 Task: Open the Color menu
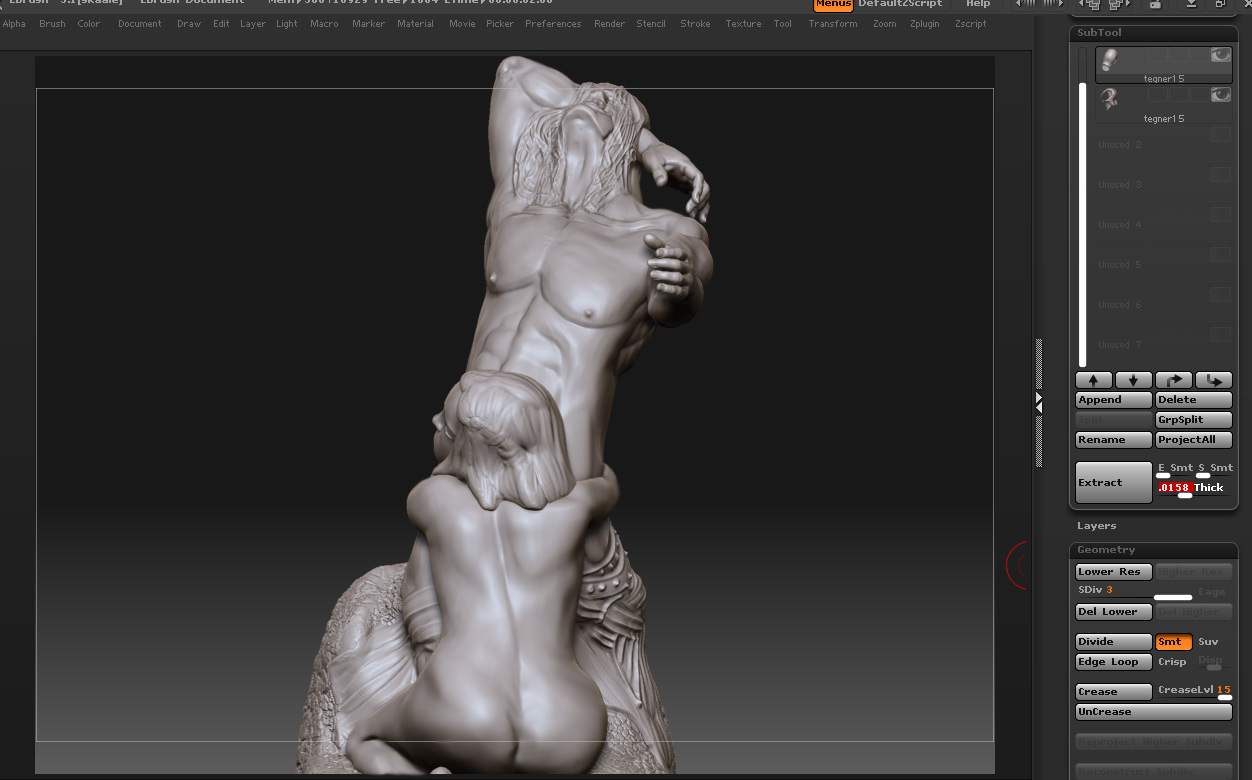(x=89, y=24)
